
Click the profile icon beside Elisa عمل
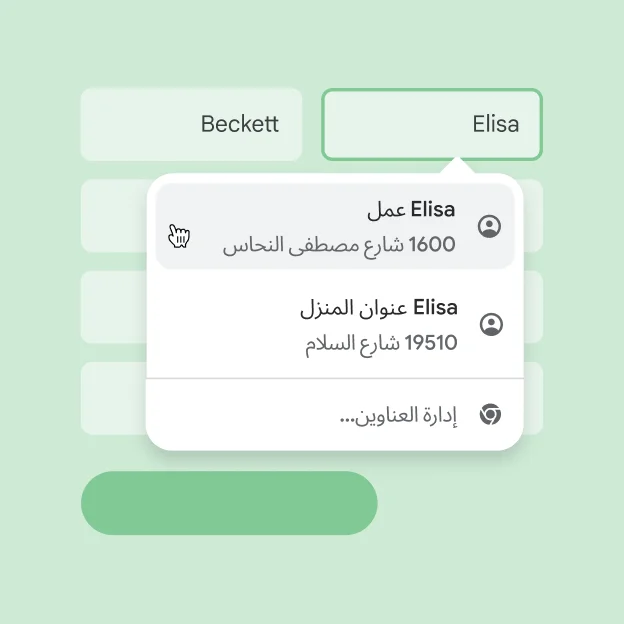tap(489, 227)
